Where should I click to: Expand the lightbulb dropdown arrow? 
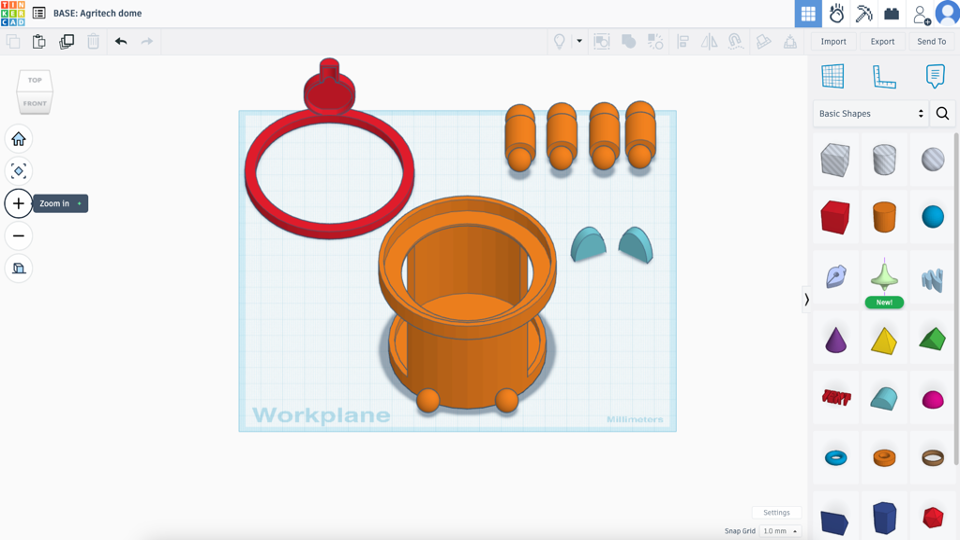tap(579, 41)
